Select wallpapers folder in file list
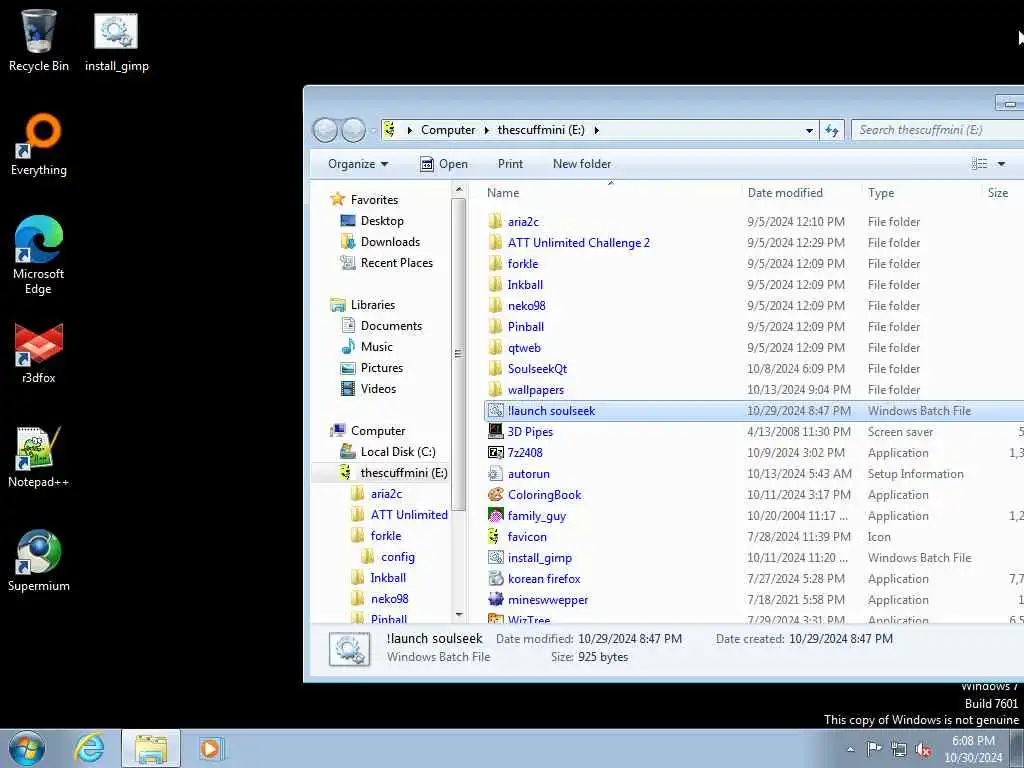The width and height of the screenshot is (1024, 768). click(536, 390)
